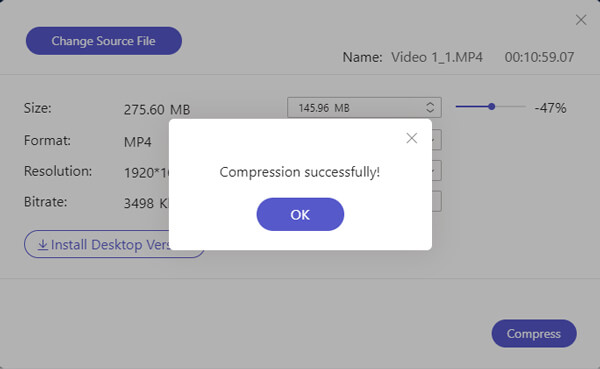Click inside the 145.96 MB size field

tap(356, 108)
